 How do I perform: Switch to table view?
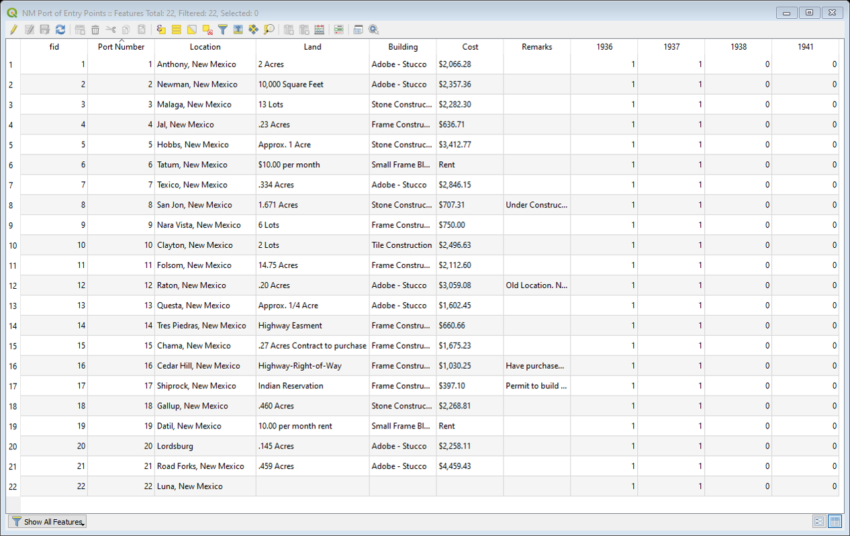[x=834, y=522]
